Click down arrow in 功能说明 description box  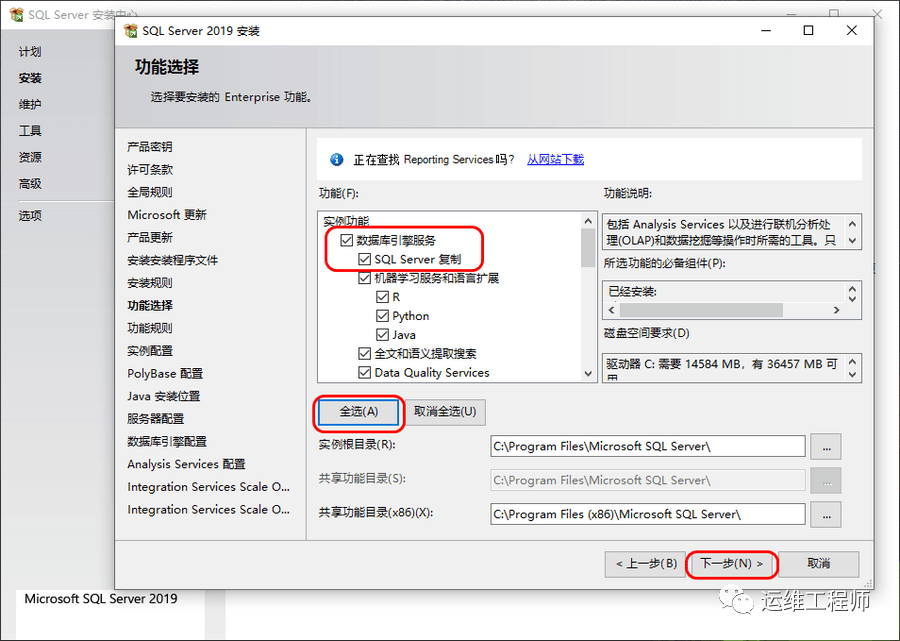point(852,240)
